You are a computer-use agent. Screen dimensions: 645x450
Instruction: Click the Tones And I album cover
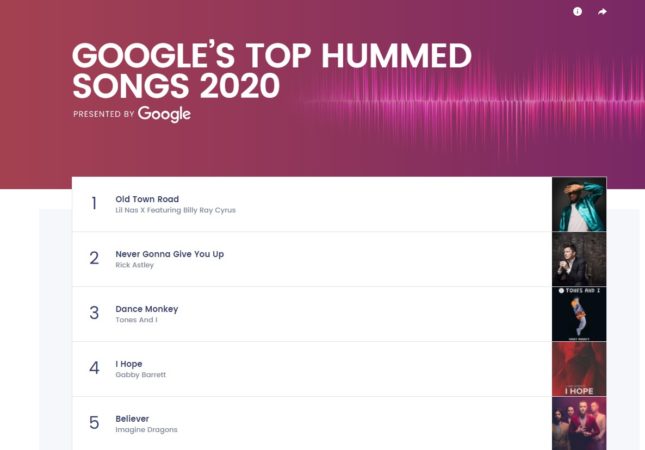[579, 314]
